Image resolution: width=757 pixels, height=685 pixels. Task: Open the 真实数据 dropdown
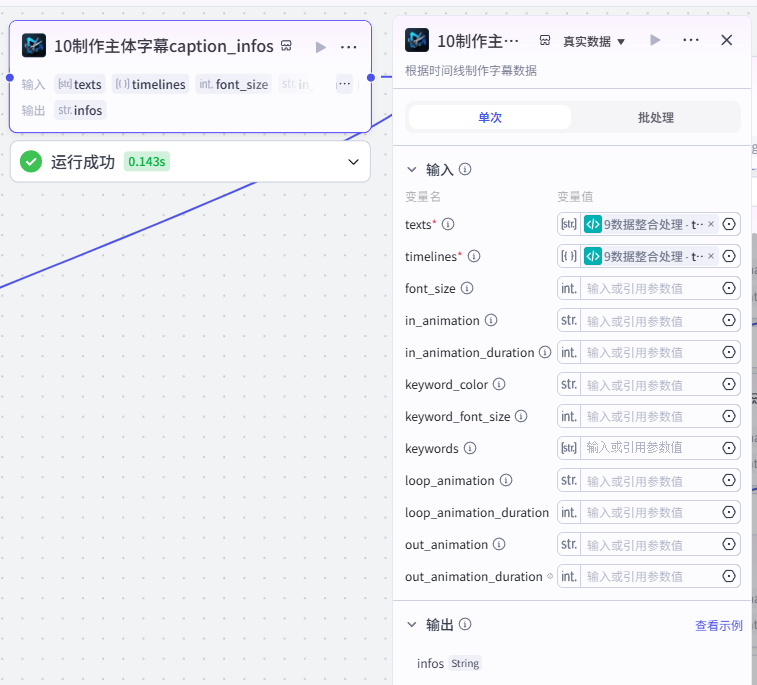tap(594, 42)
